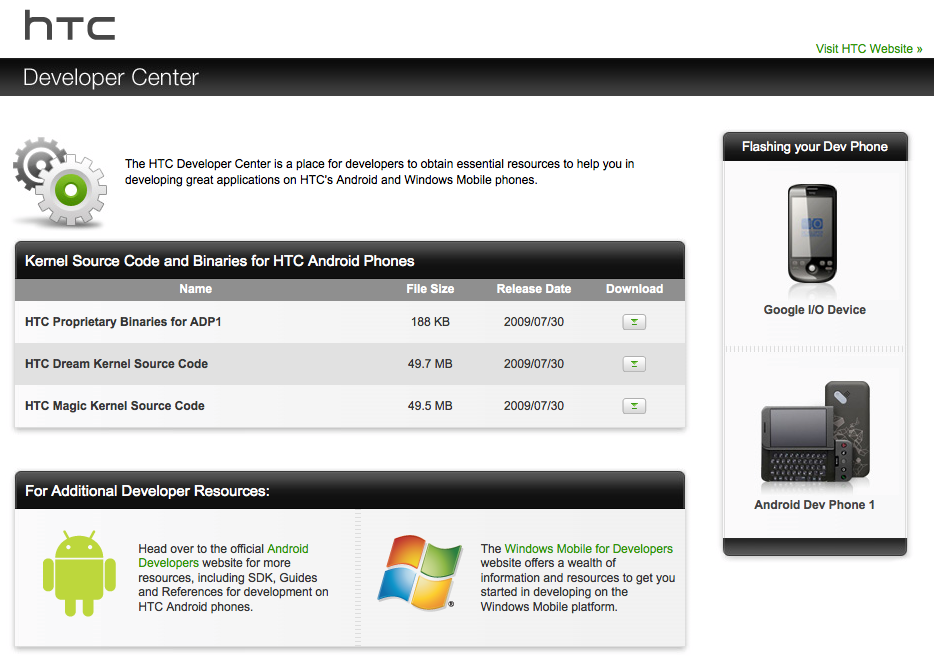Click the File Size column header

pyautogui.click(x=430, y=289)
